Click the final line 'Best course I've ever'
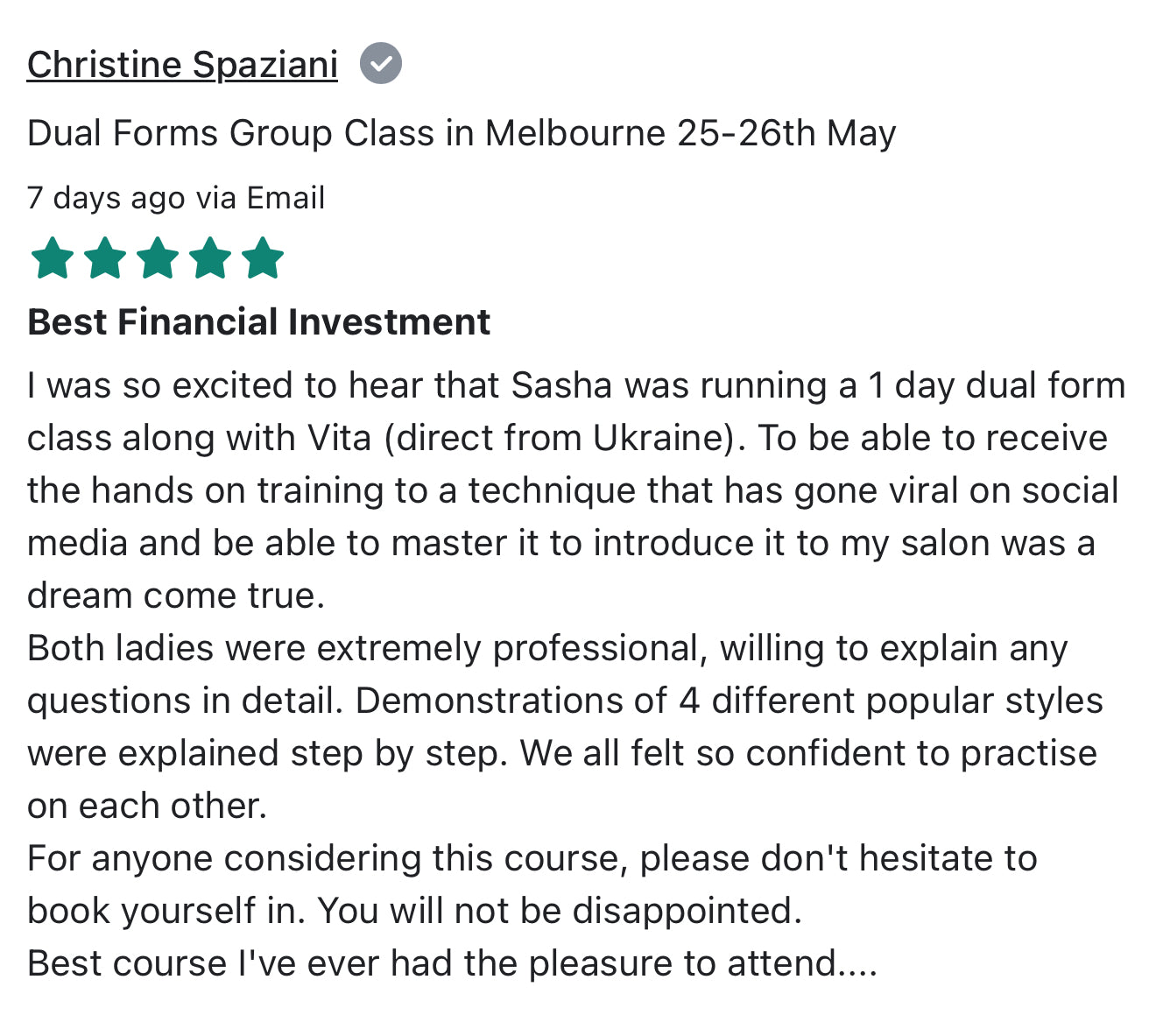 click(452, 963)
